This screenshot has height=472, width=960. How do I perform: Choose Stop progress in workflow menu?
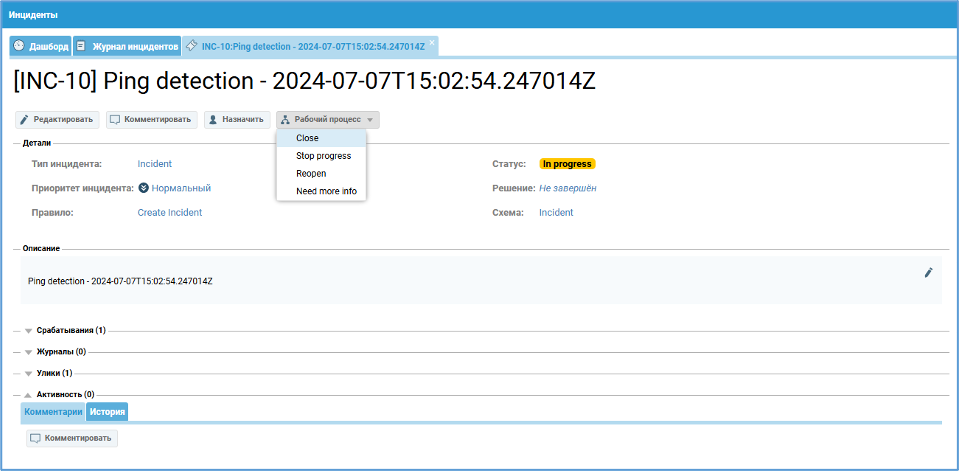(x=323, y=156)
